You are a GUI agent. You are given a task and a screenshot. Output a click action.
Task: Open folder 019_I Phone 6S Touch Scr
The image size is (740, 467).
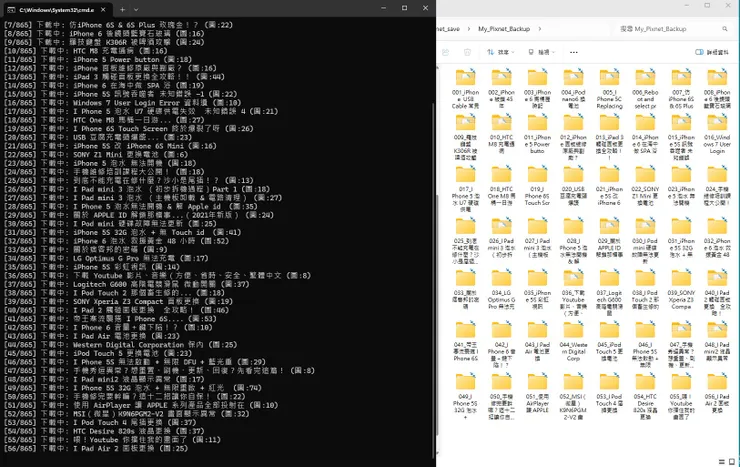[x=537, y=186]
